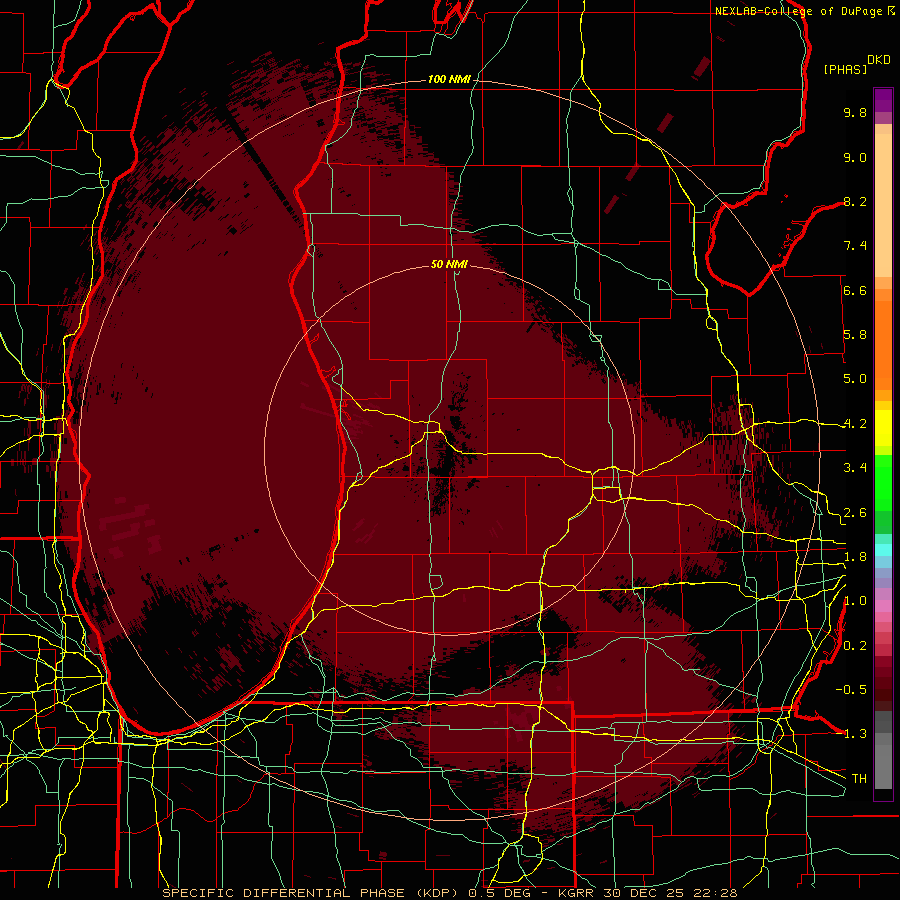Click the 2.6 legend value
Viewport: 900px width, 900px height.
[855, 513]
